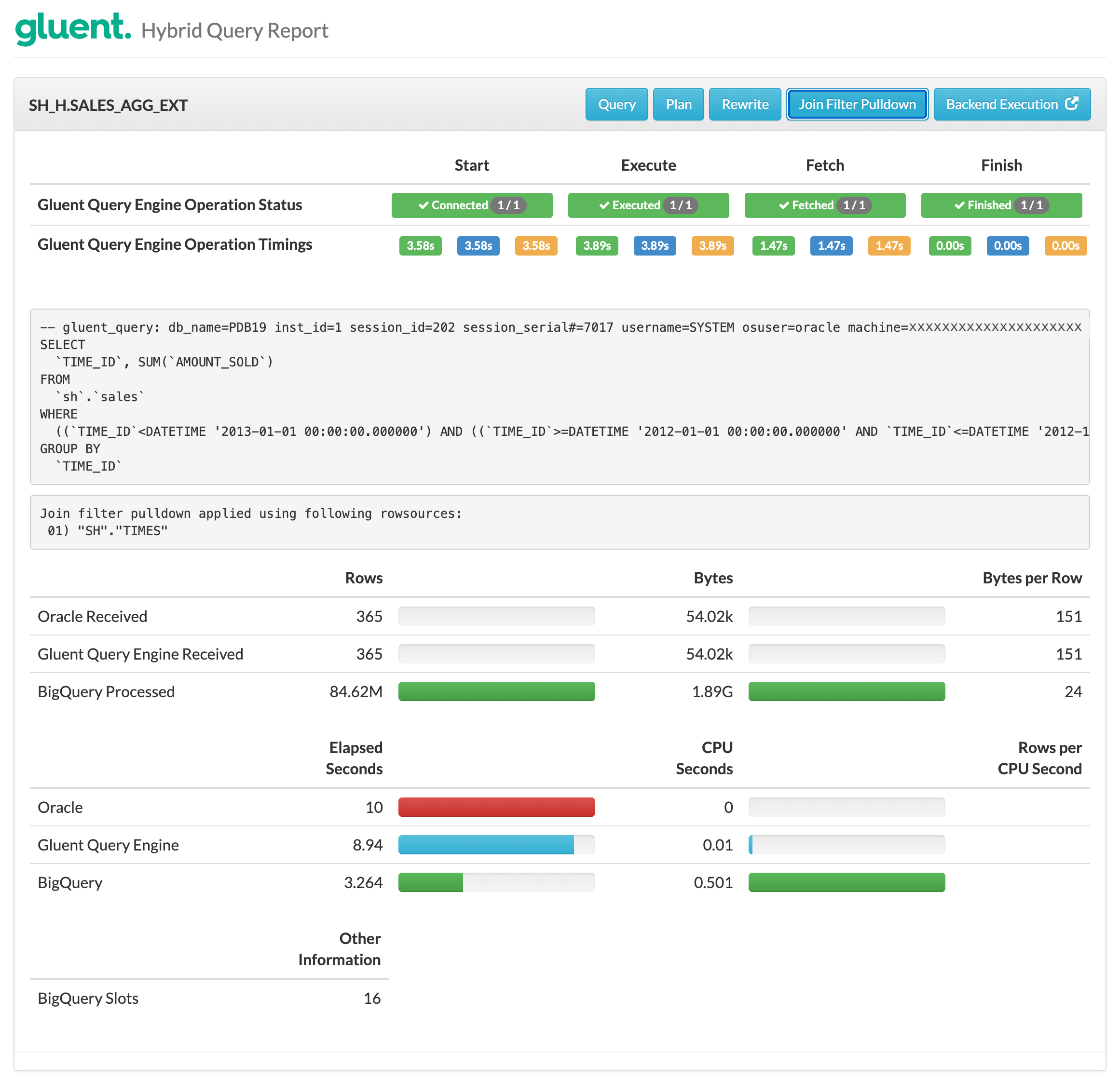Click the orange 1.47s Fetch timing badge
Viewport: 1120px width, 1080px height.
(x=889, y=245)
